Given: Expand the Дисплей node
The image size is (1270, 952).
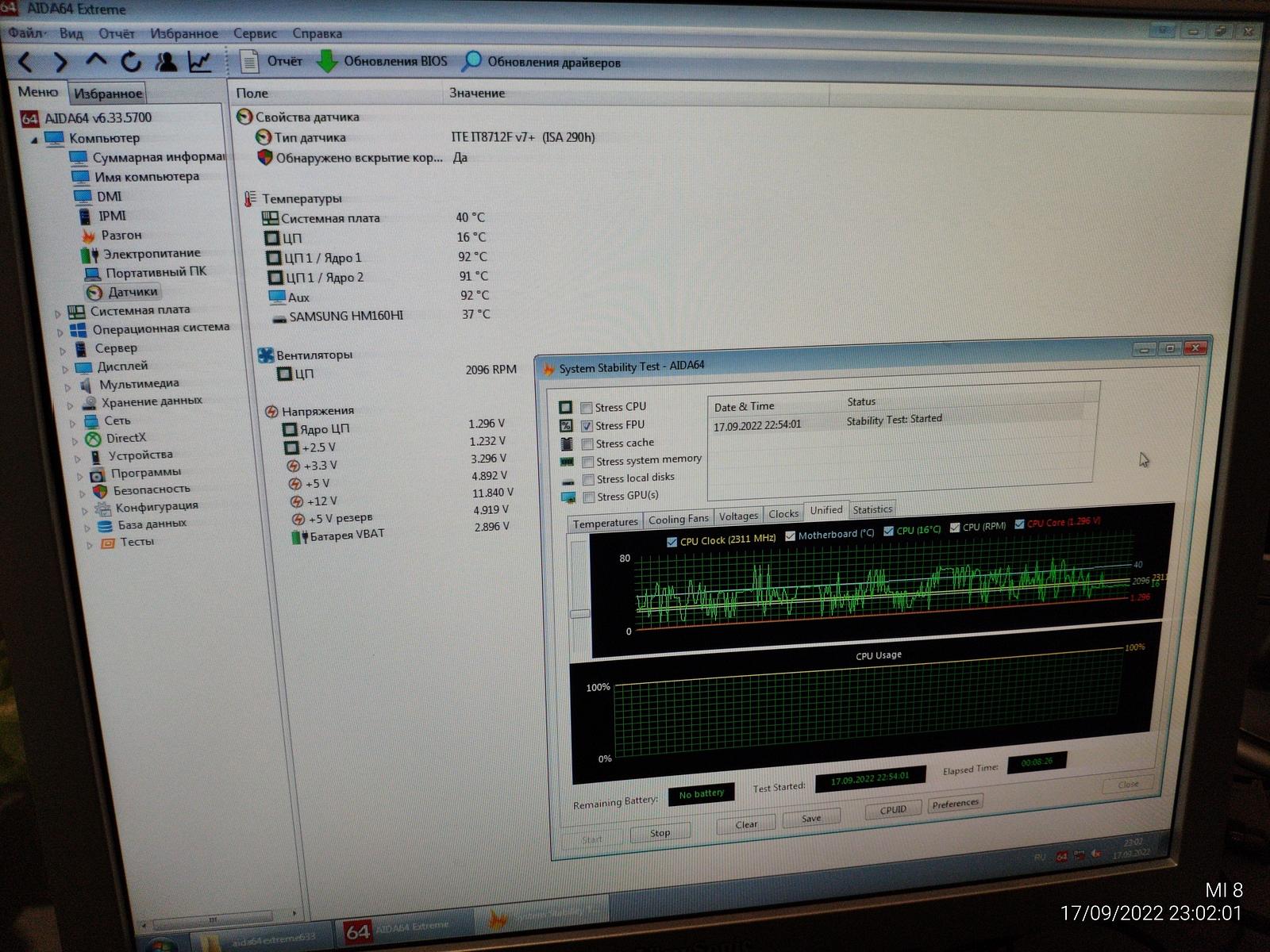Looking at the screenshot, I should coord(65,369).
